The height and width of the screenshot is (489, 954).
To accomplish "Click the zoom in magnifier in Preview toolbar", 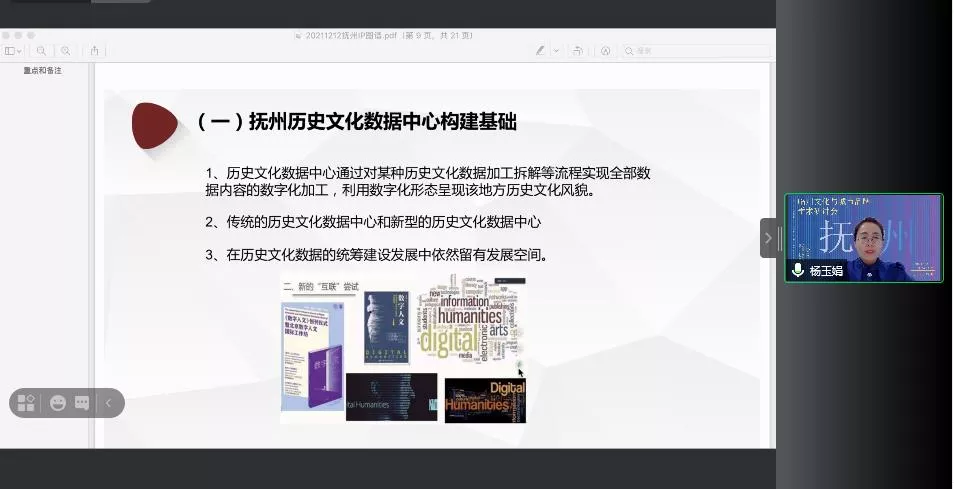I will coord(65,51).
